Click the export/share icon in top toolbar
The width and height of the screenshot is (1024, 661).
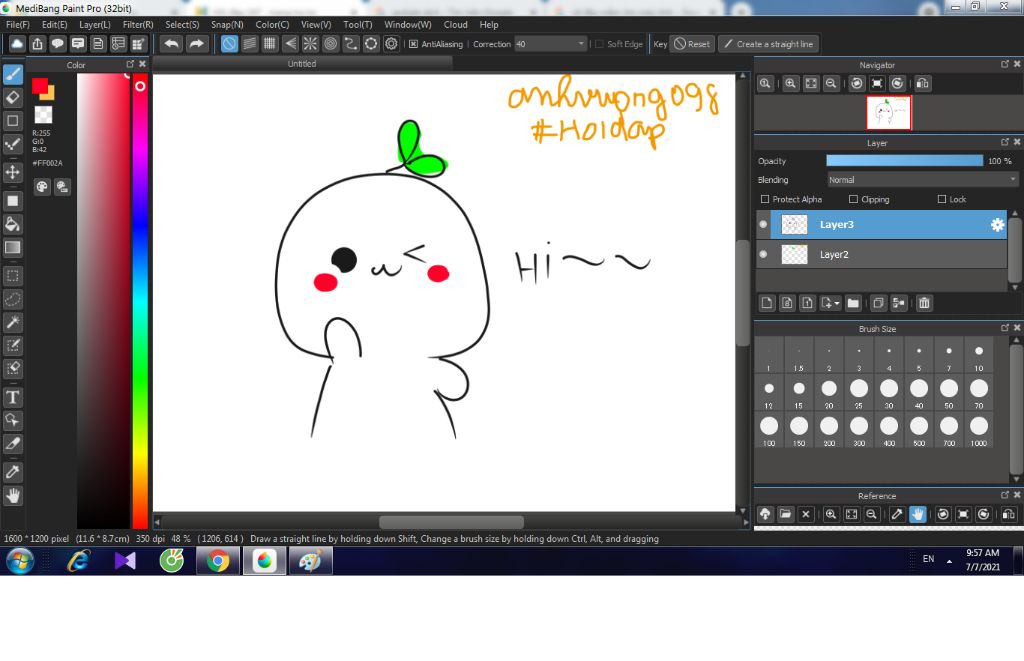tap(37, 44)
